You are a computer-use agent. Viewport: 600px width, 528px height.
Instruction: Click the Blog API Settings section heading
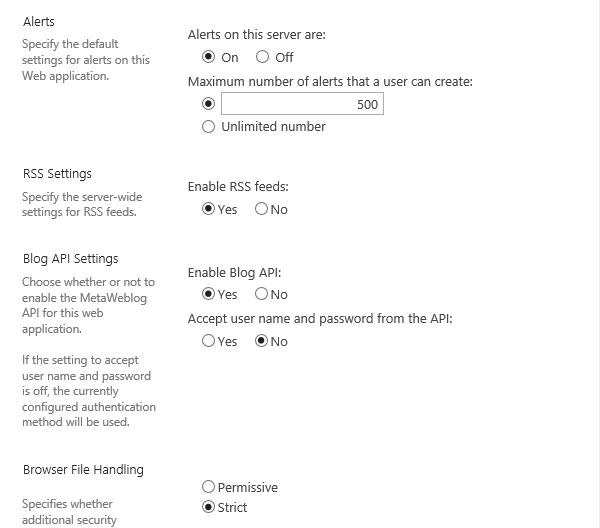[70, 259]
